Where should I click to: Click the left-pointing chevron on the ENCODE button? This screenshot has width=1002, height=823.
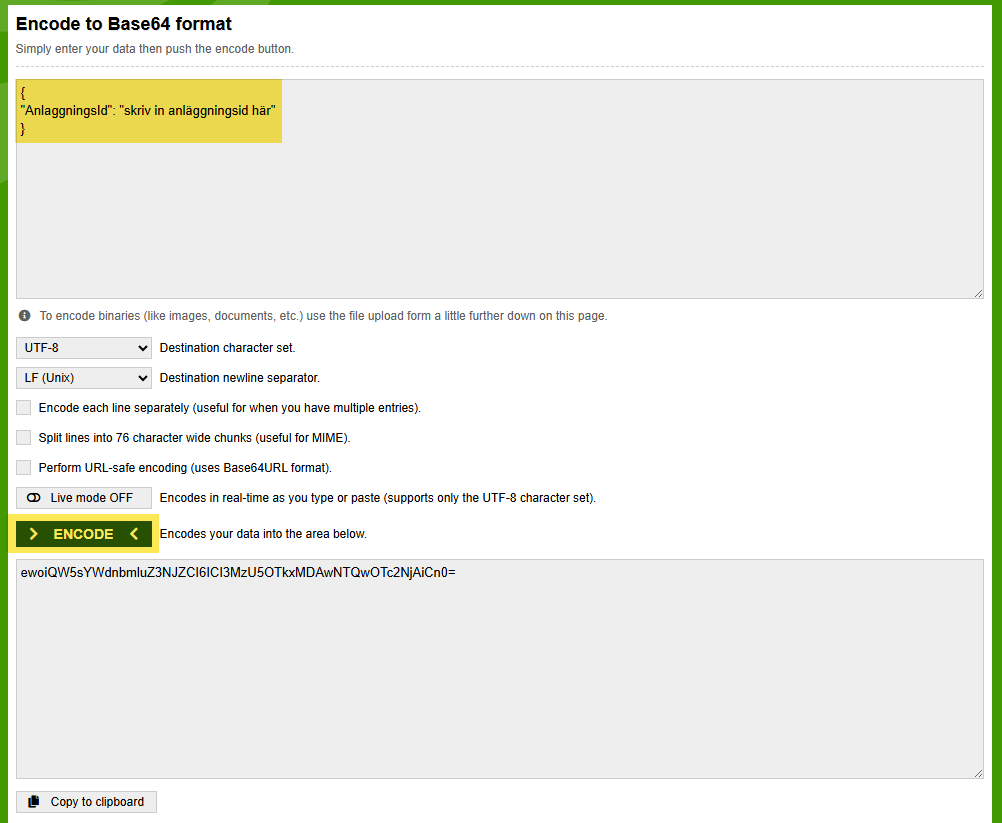134,534
